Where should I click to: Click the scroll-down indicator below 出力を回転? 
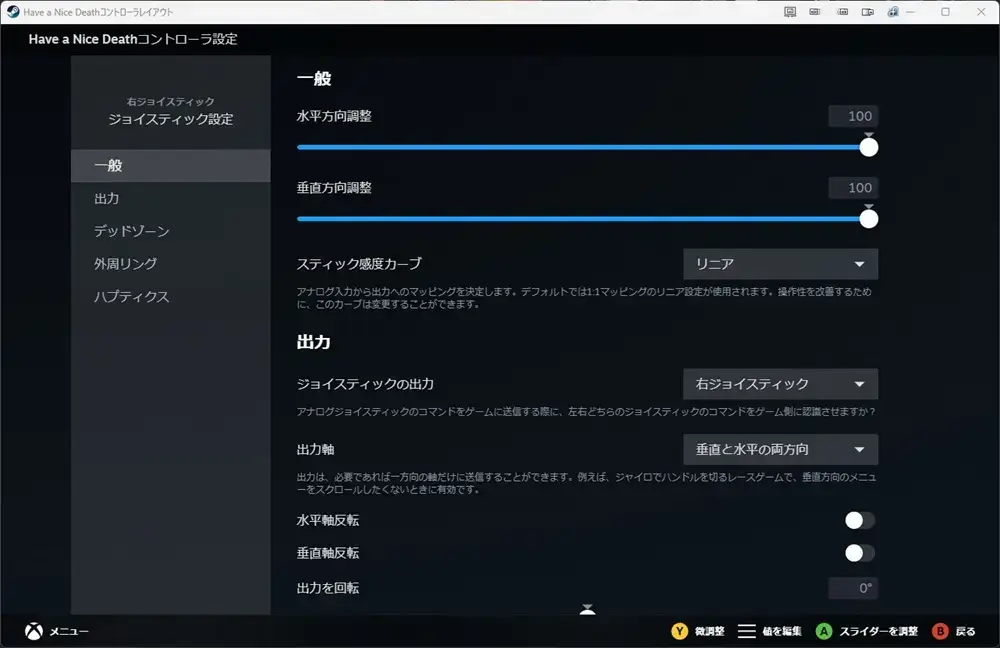click(x=587, y=609)
